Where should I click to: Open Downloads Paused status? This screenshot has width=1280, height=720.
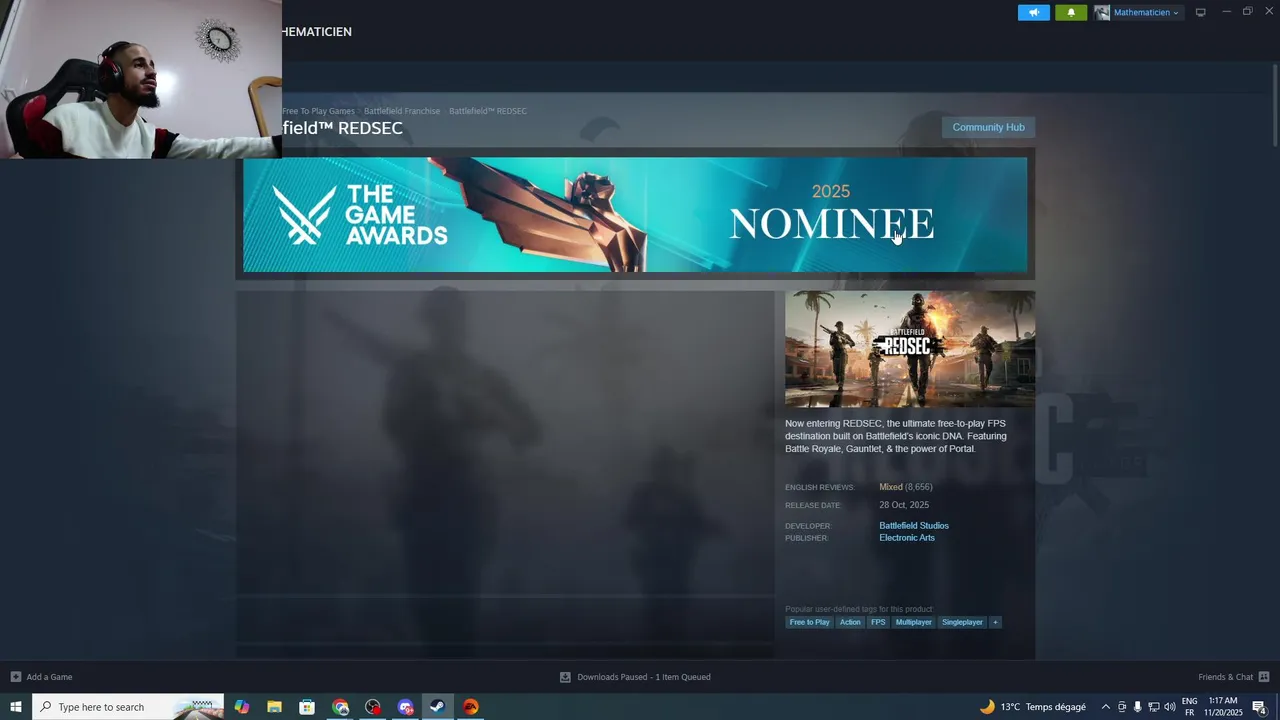(x=644, y=677)
